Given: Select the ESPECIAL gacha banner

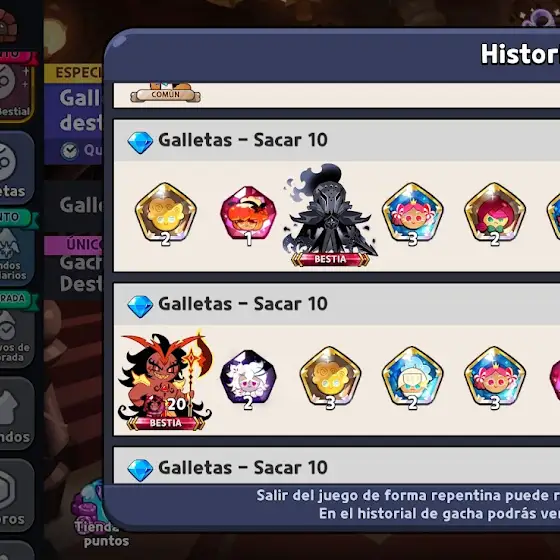Looking at the screenshot, I should pyautogui.click(x=73, y=114).
